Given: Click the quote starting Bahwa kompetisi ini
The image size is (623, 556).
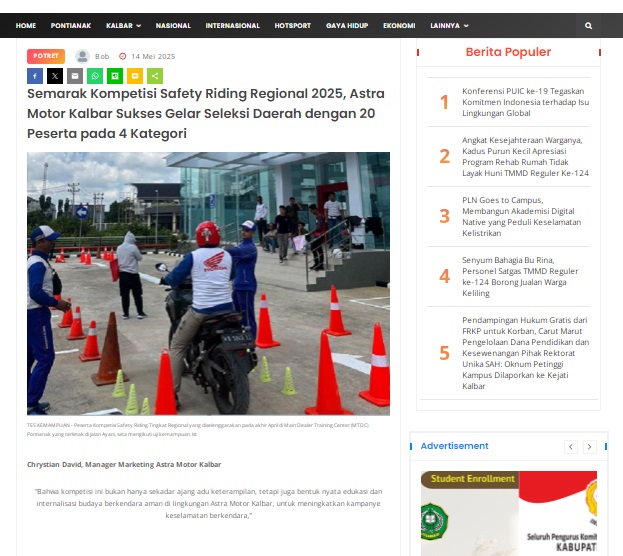Looking at the screenshot, I should pos(209,504).
